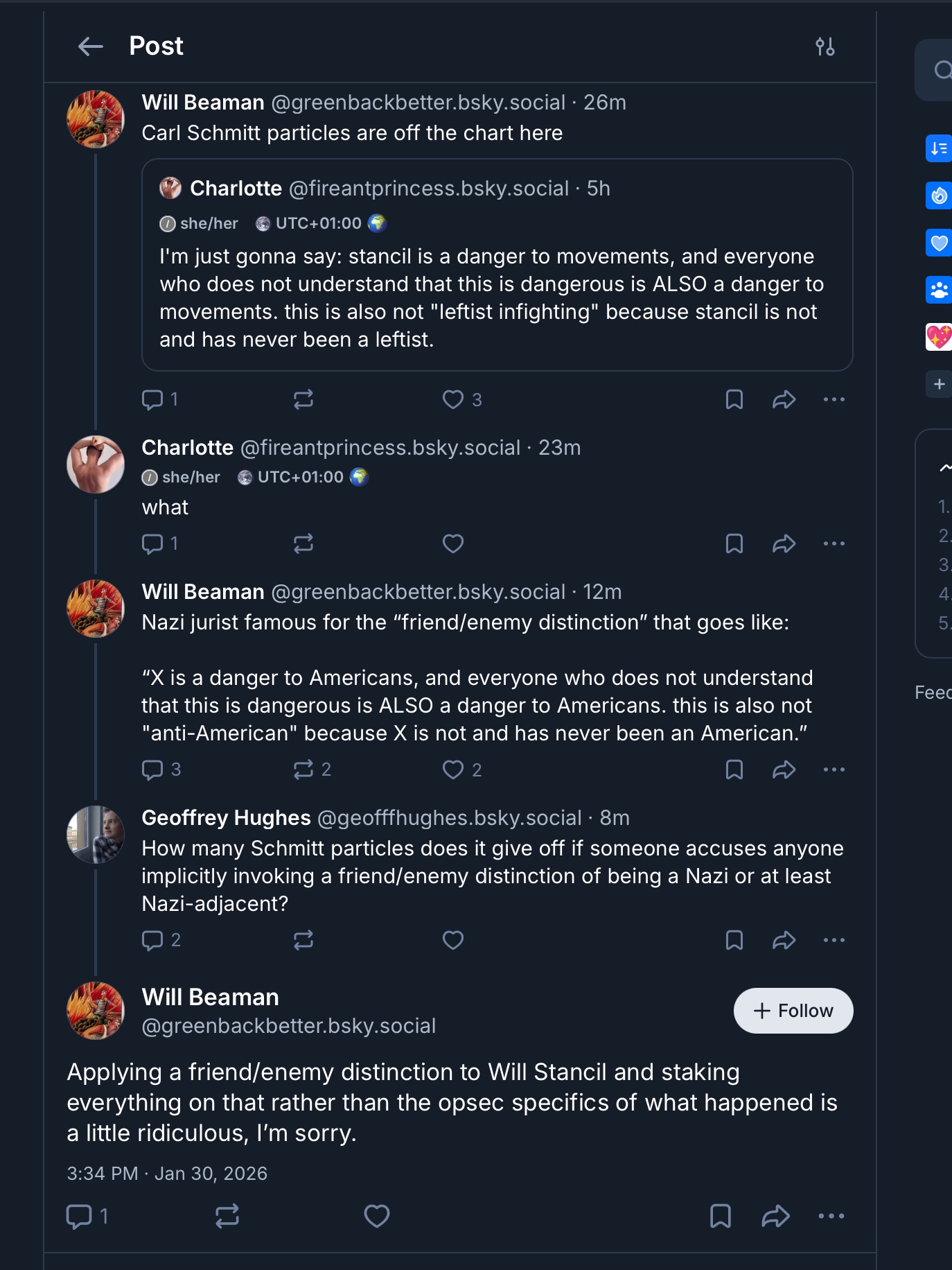Reply to the main Will Beaman post
The image size is (952, 1270).
[x=79, y=1216]
